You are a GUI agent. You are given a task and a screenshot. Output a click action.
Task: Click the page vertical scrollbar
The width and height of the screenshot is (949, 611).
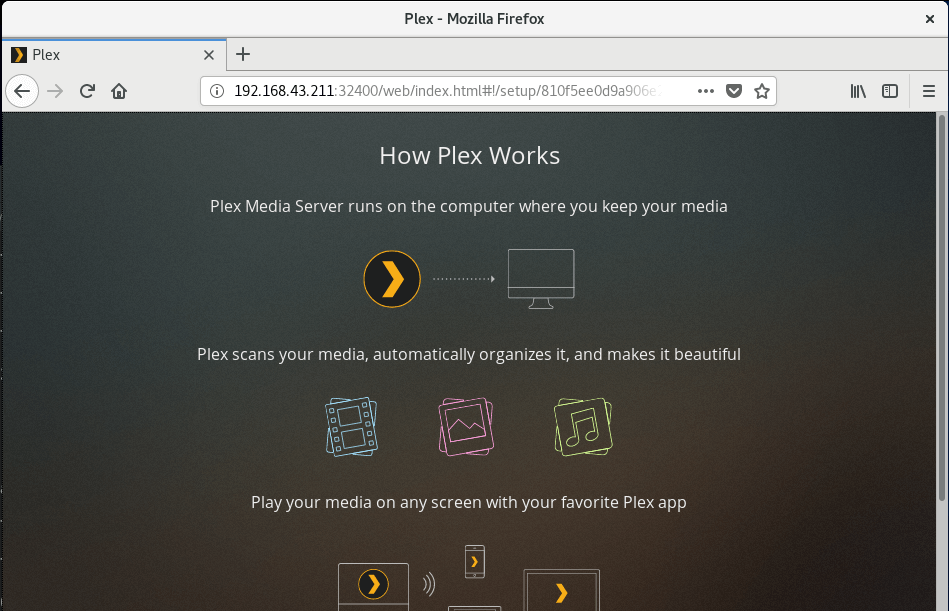(942, 307)
